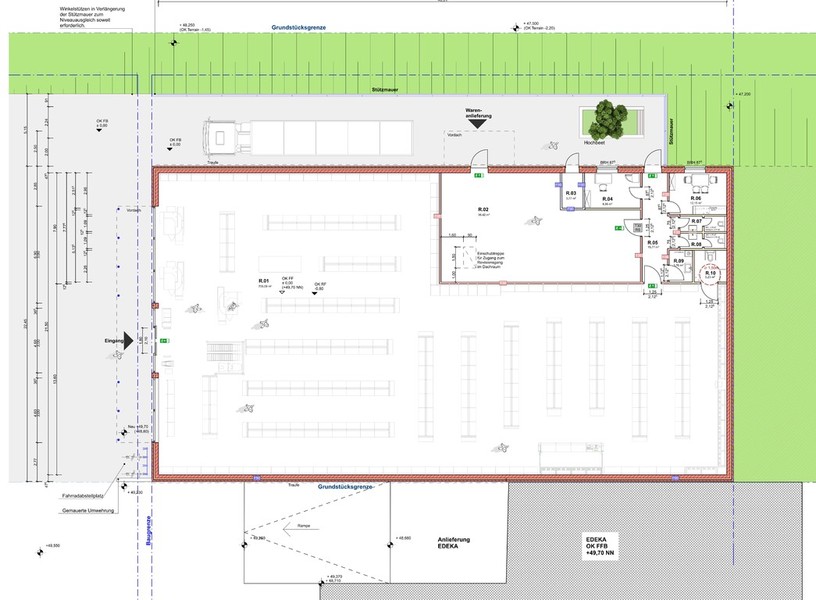Click the R.05 corridor label

click(x=652, y=242)
